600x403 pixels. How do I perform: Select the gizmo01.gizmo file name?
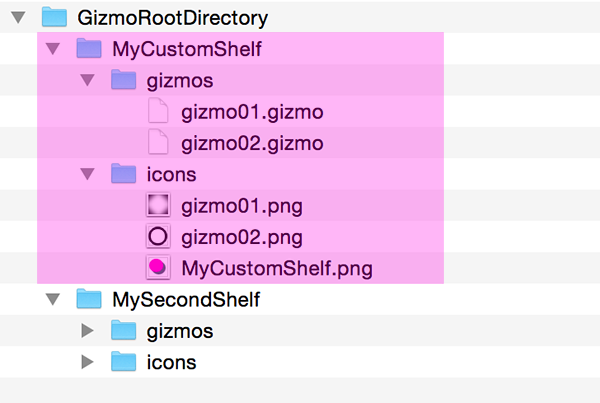(x=252, y=112)
